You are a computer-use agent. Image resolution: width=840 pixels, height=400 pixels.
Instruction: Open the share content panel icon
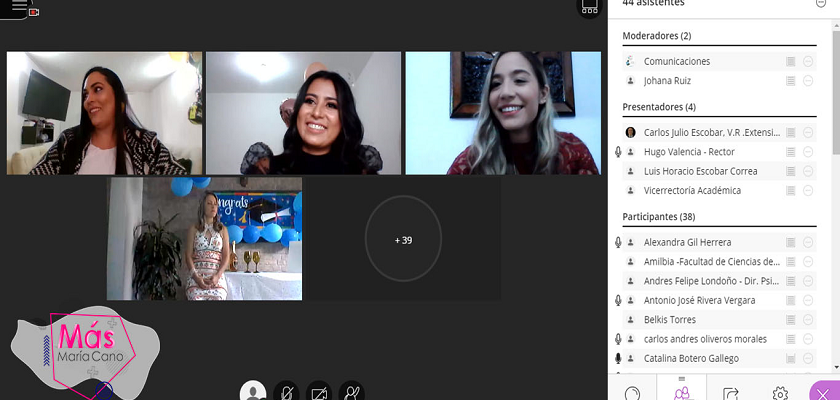[731, 392]
